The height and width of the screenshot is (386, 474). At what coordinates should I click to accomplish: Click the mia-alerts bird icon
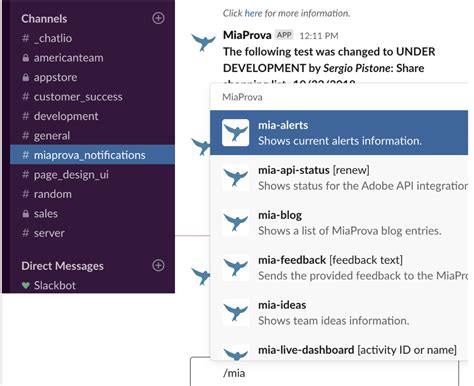(236, 132)
